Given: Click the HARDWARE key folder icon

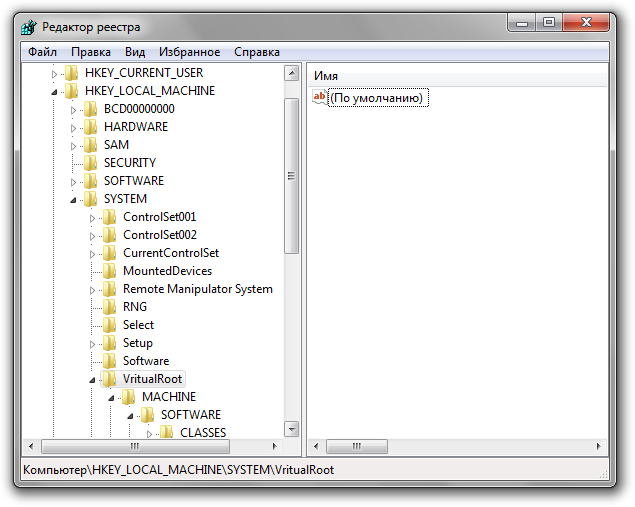Looking at the screenshot, I should point(90,127).
